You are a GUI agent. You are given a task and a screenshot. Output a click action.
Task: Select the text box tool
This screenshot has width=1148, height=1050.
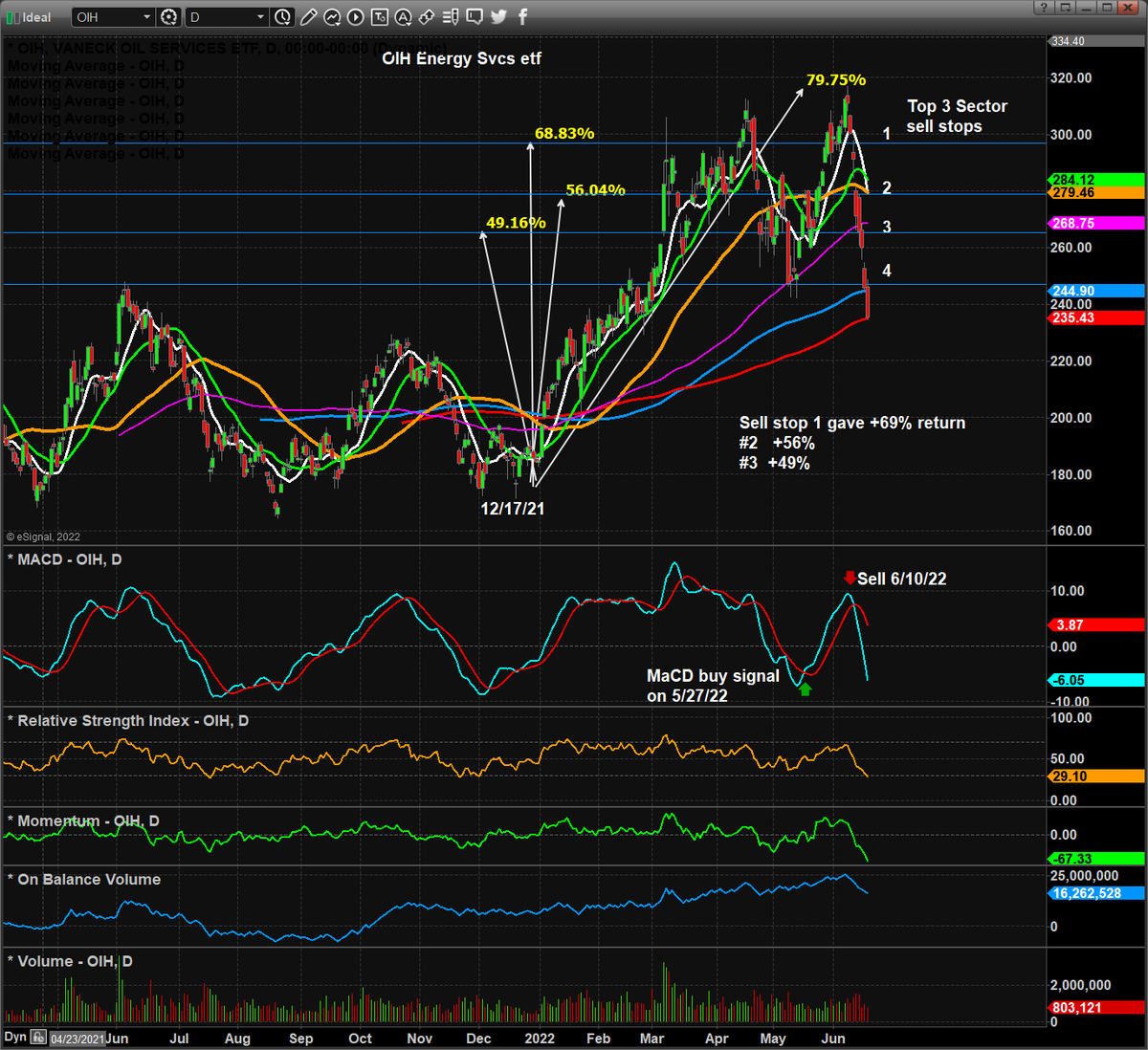[x=380, y=16]
